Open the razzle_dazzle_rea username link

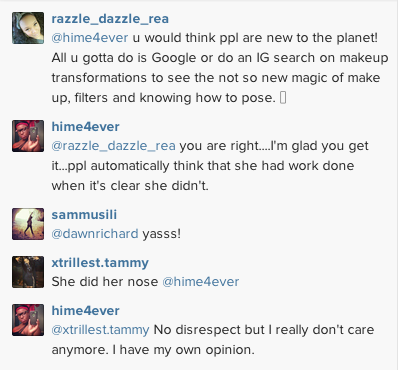(x=110, y=19)
